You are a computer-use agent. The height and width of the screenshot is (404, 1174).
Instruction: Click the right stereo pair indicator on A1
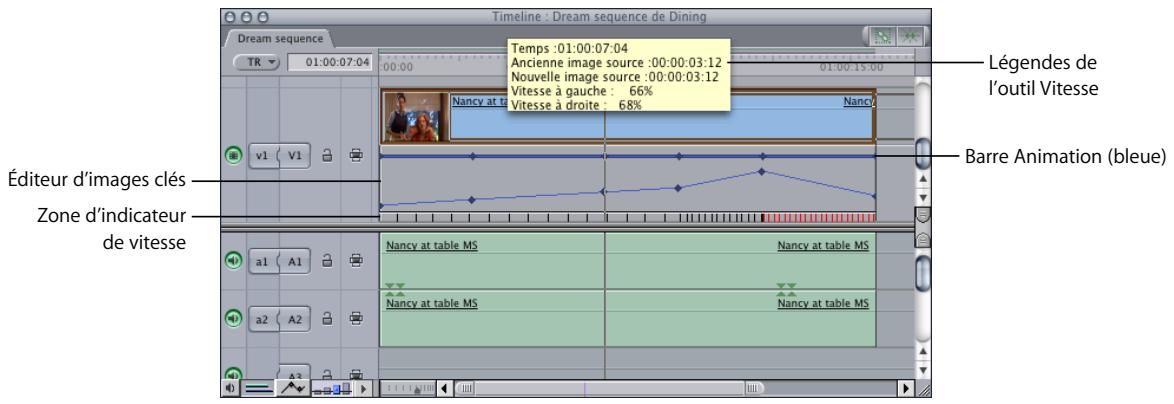tap(786, 289)
